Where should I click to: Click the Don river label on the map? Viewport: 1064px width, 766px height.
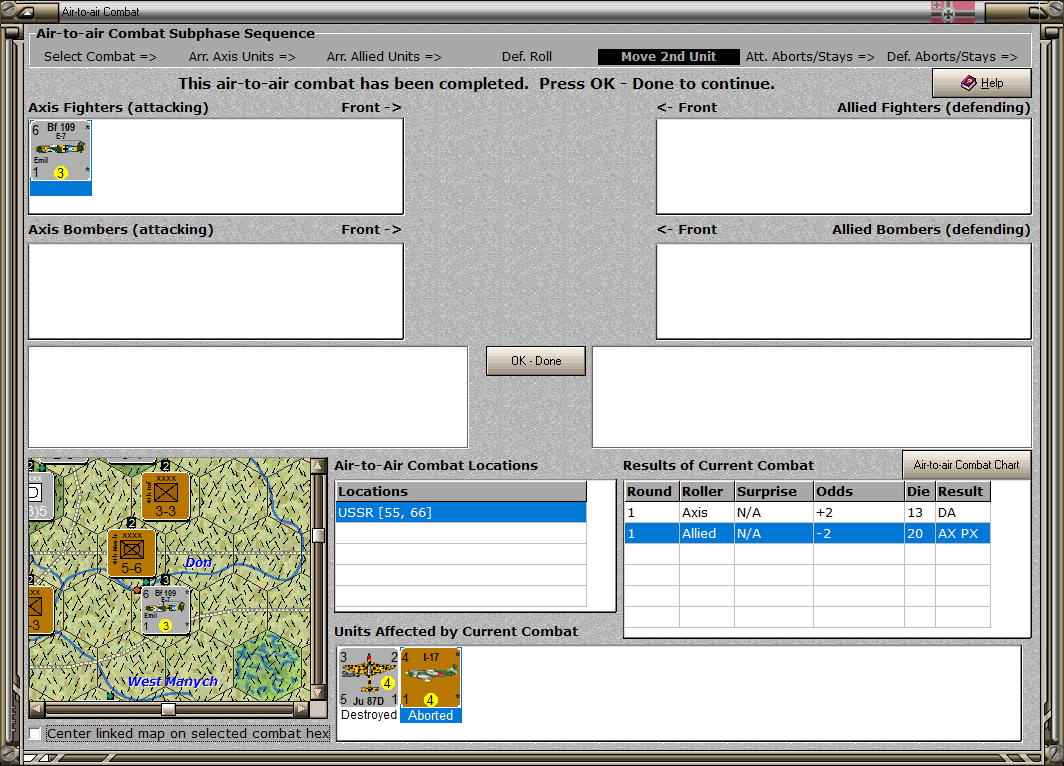coord(198,562)
